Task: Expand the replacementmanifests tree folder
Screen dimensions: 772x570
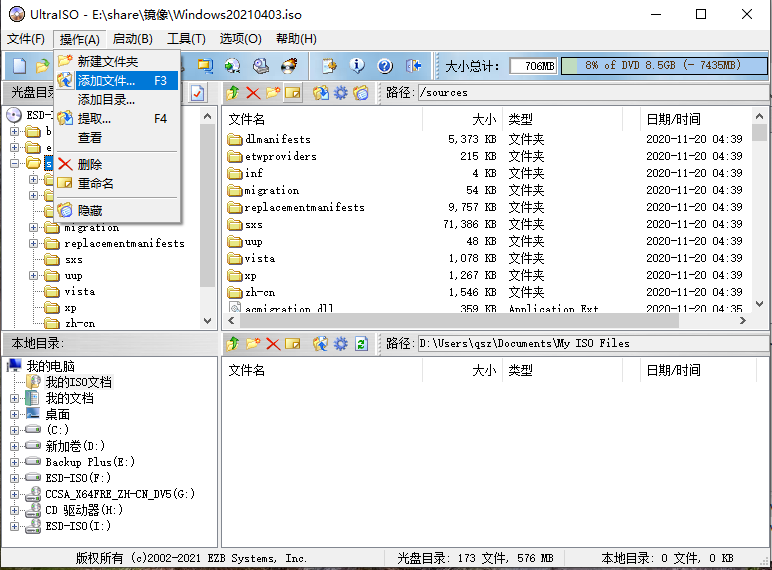Action: (x=33, y=243)
